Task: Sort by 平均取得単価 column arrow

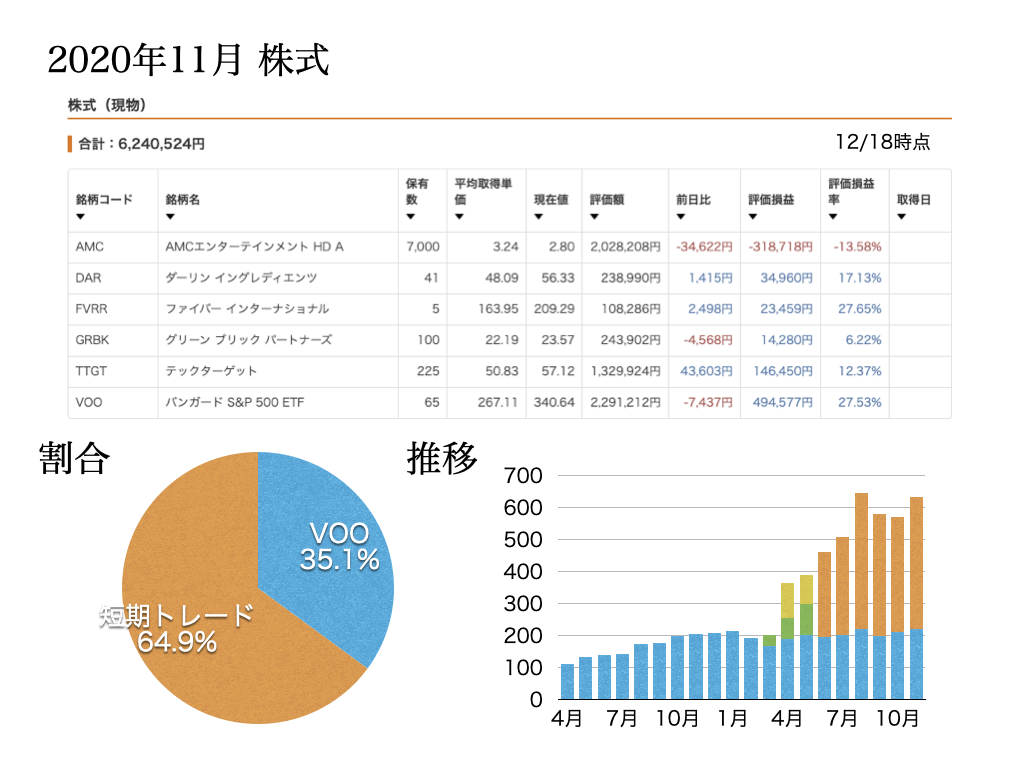Action: click(460, 217)
